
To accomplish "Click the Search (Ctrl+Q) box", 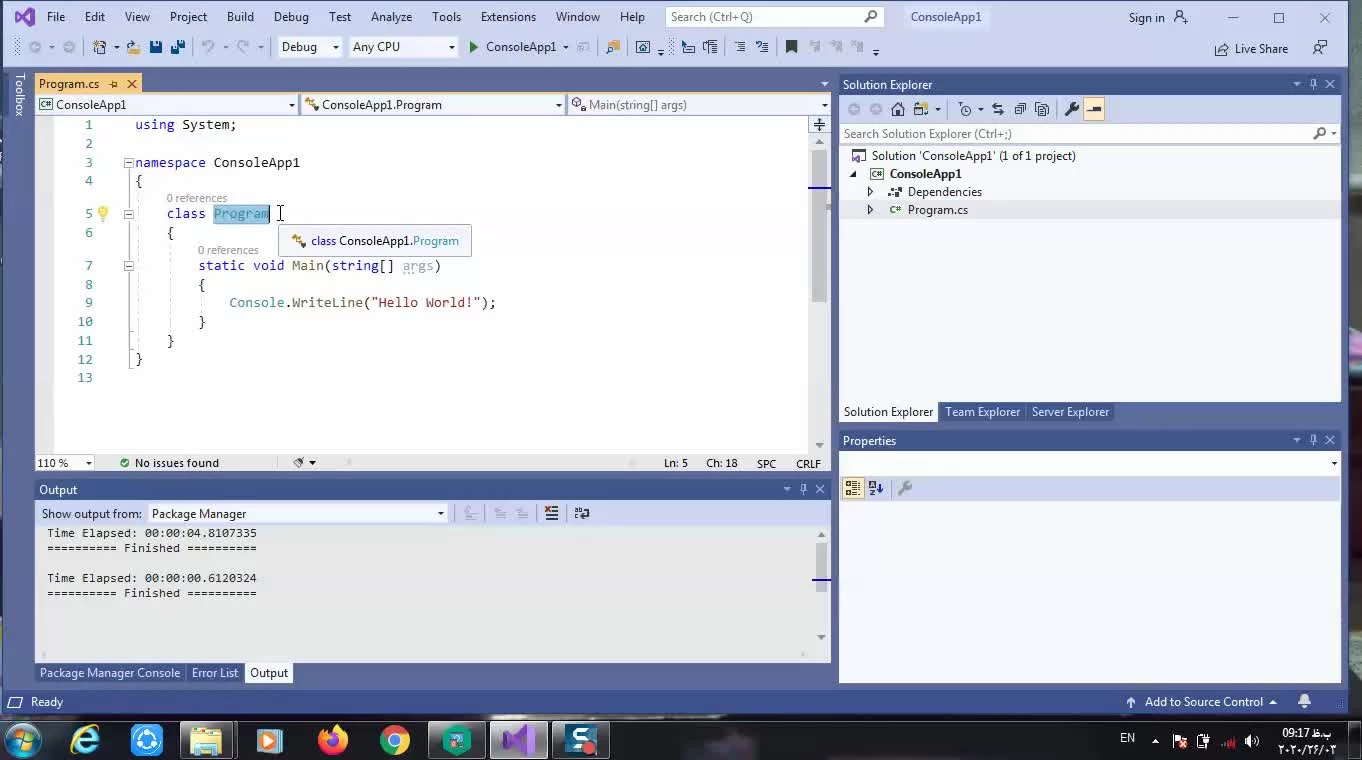I will [x=773, y=17].
